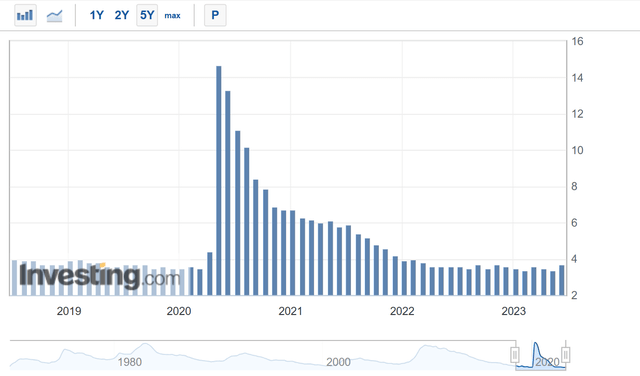Viewport: 640px width, 376px height.
Task: Click the second tallest bar in 2020
Action: tap(228, 193)
